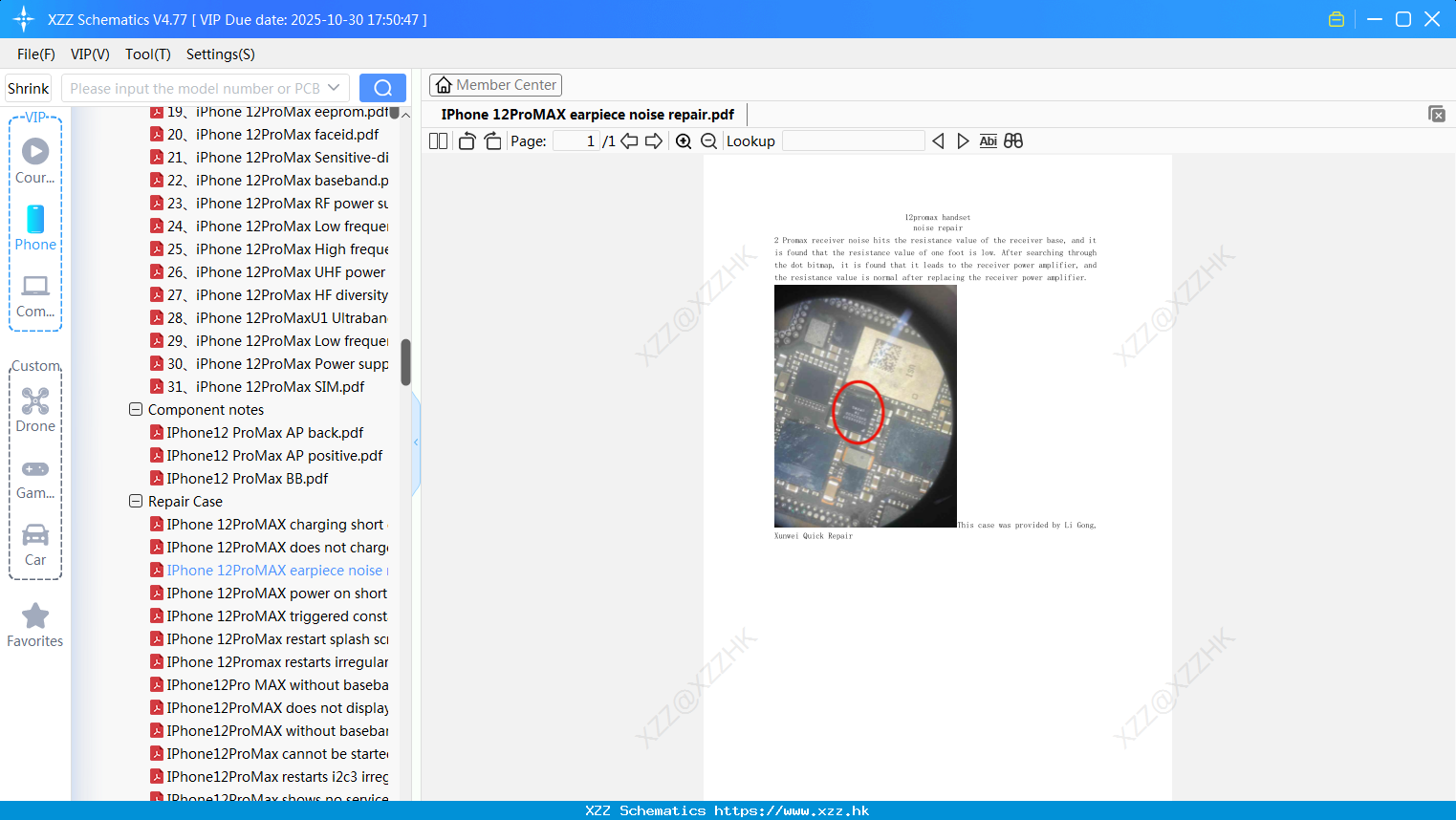Open the Computer category icon

[35, 294]
